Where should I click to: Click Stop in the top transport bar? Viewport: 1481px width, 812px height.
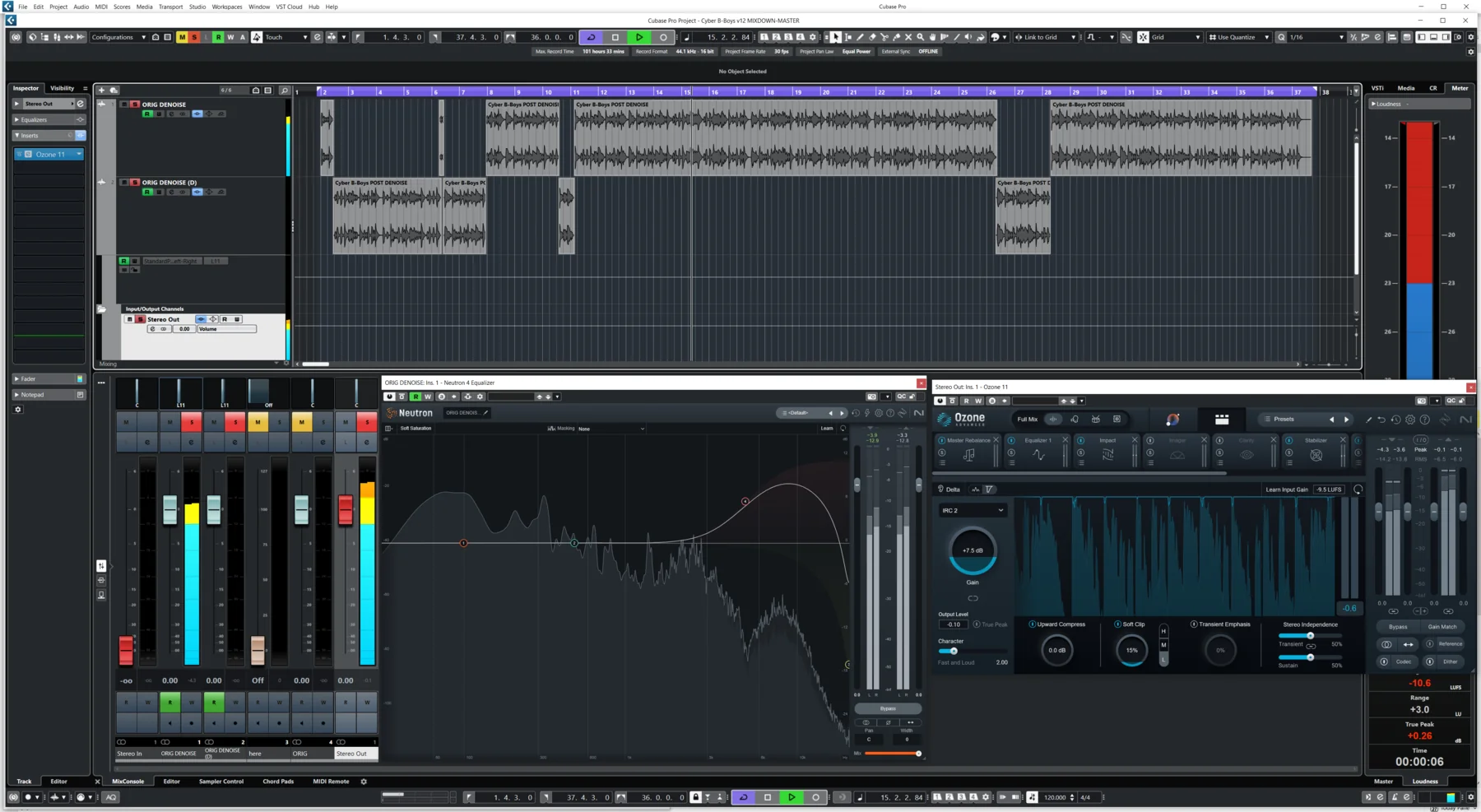tap(615, 37)
